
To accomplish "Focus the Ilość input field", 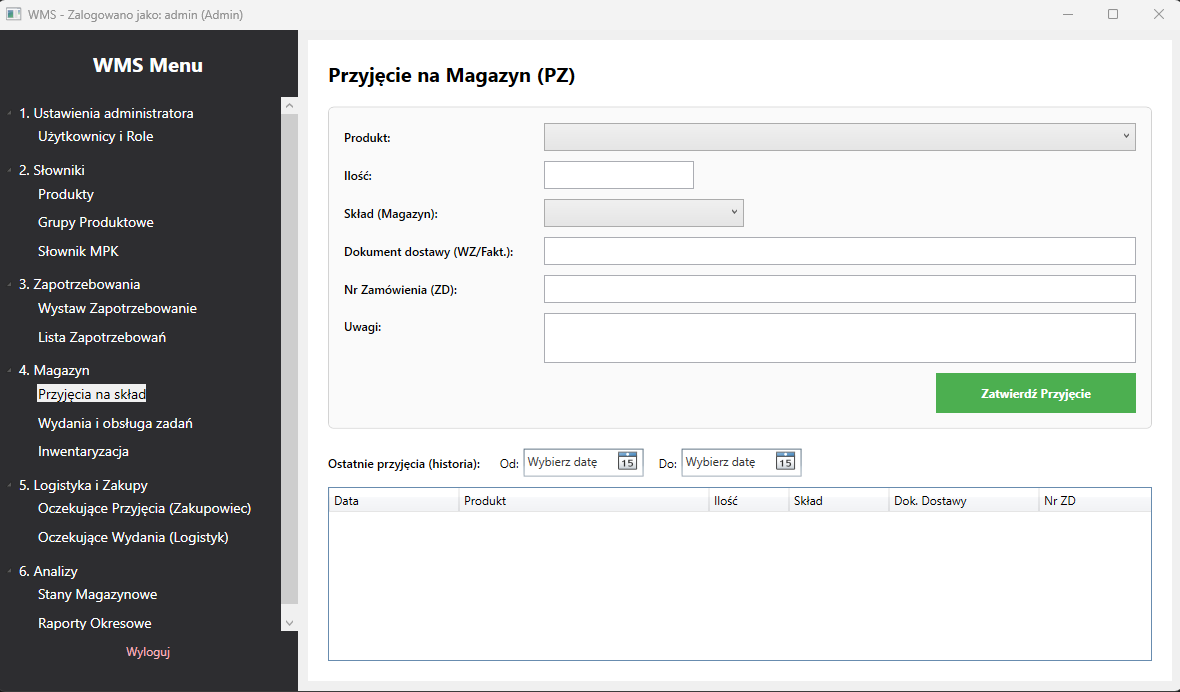I will tap(619, 175).
